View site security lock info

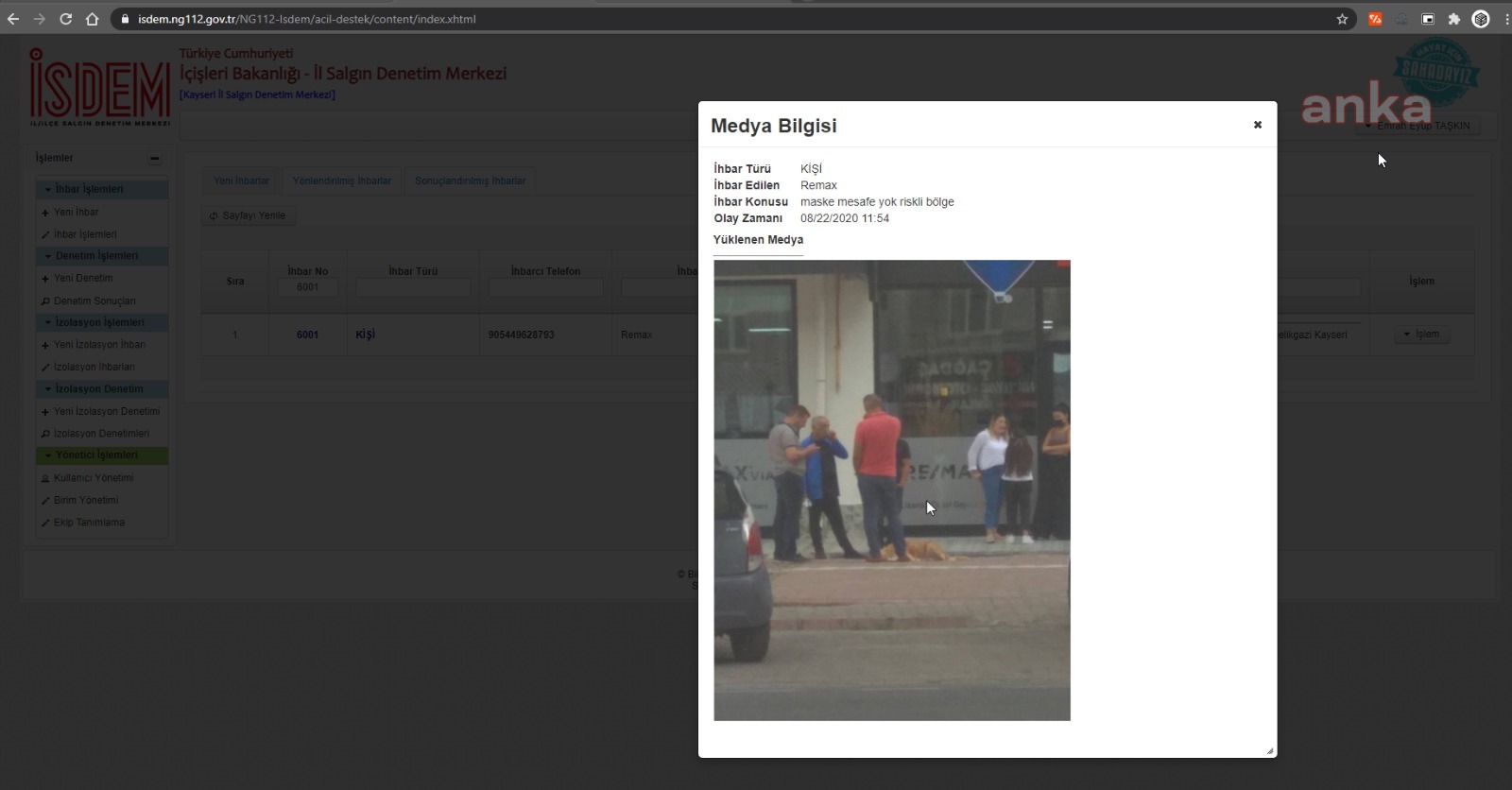coord(125,19)
